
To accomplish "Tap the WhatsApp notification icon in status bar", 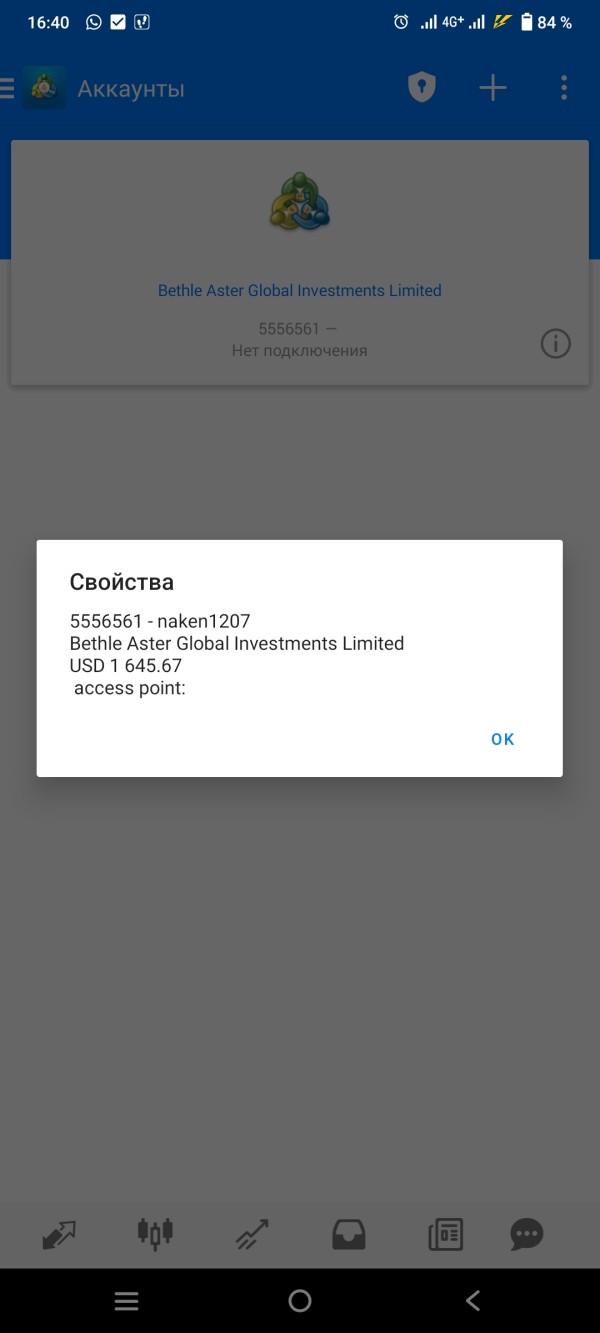I will point(94,22).
